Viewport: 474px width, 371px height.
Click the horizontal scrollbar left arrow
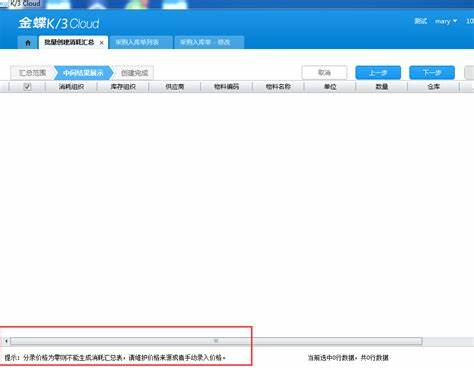tap(6, 341)
